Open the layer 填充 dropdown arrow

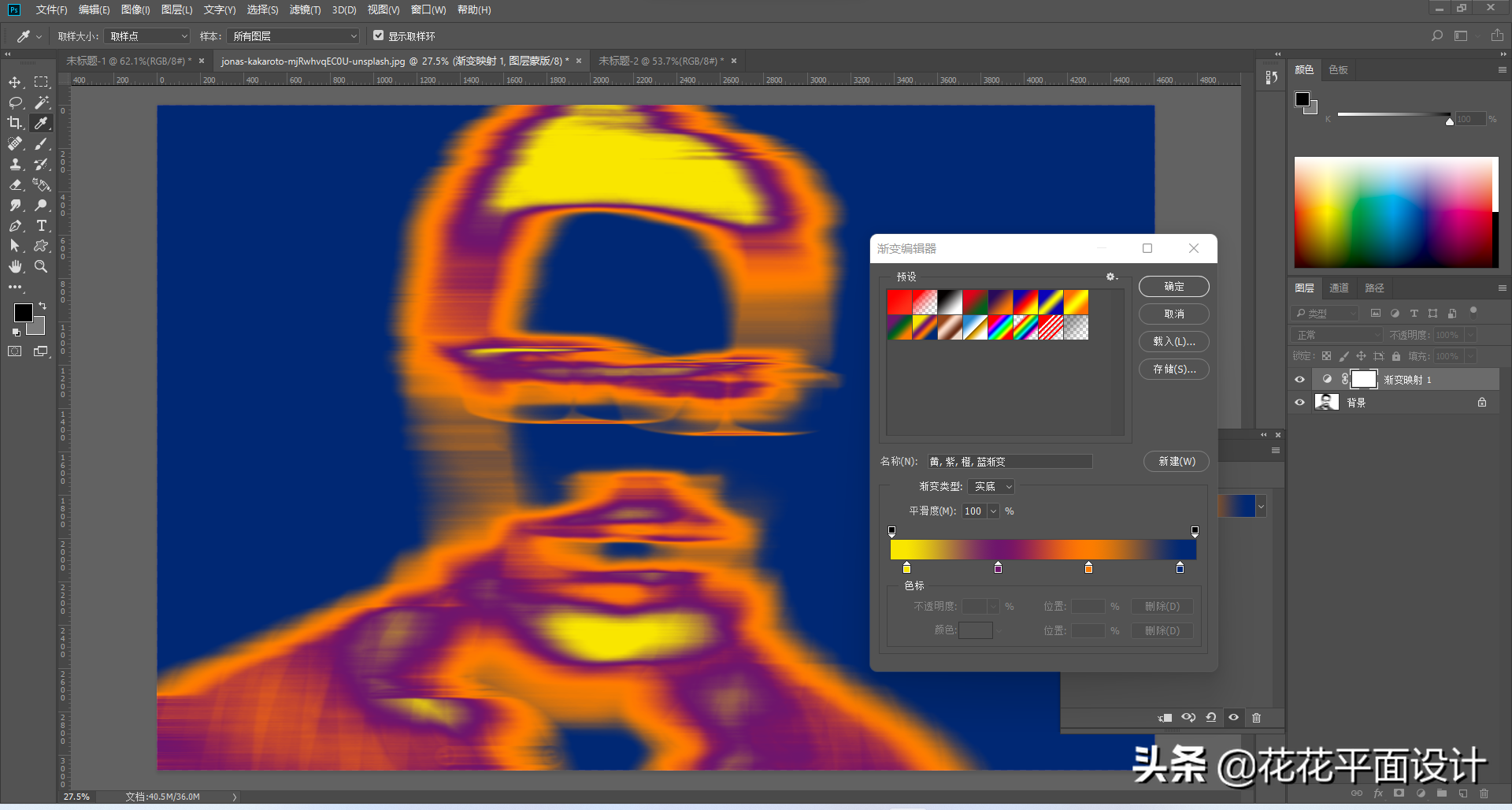(1470, 356)
